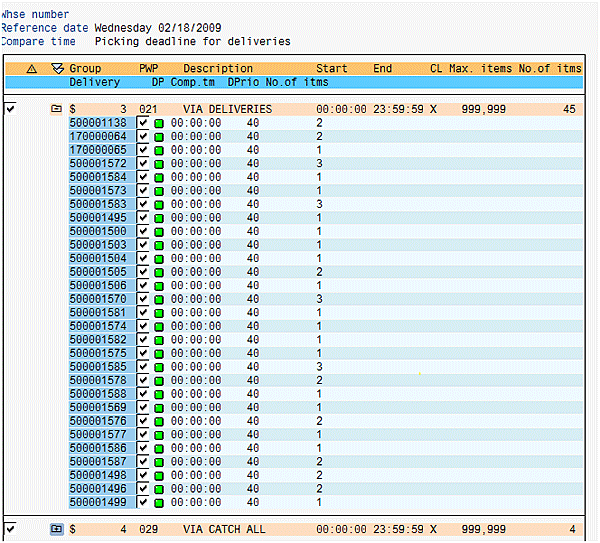Toggle checkbox for group 4 VIA CATCH ALL
The width and height of the screenshot is (600, 543).
coord(11,529)
